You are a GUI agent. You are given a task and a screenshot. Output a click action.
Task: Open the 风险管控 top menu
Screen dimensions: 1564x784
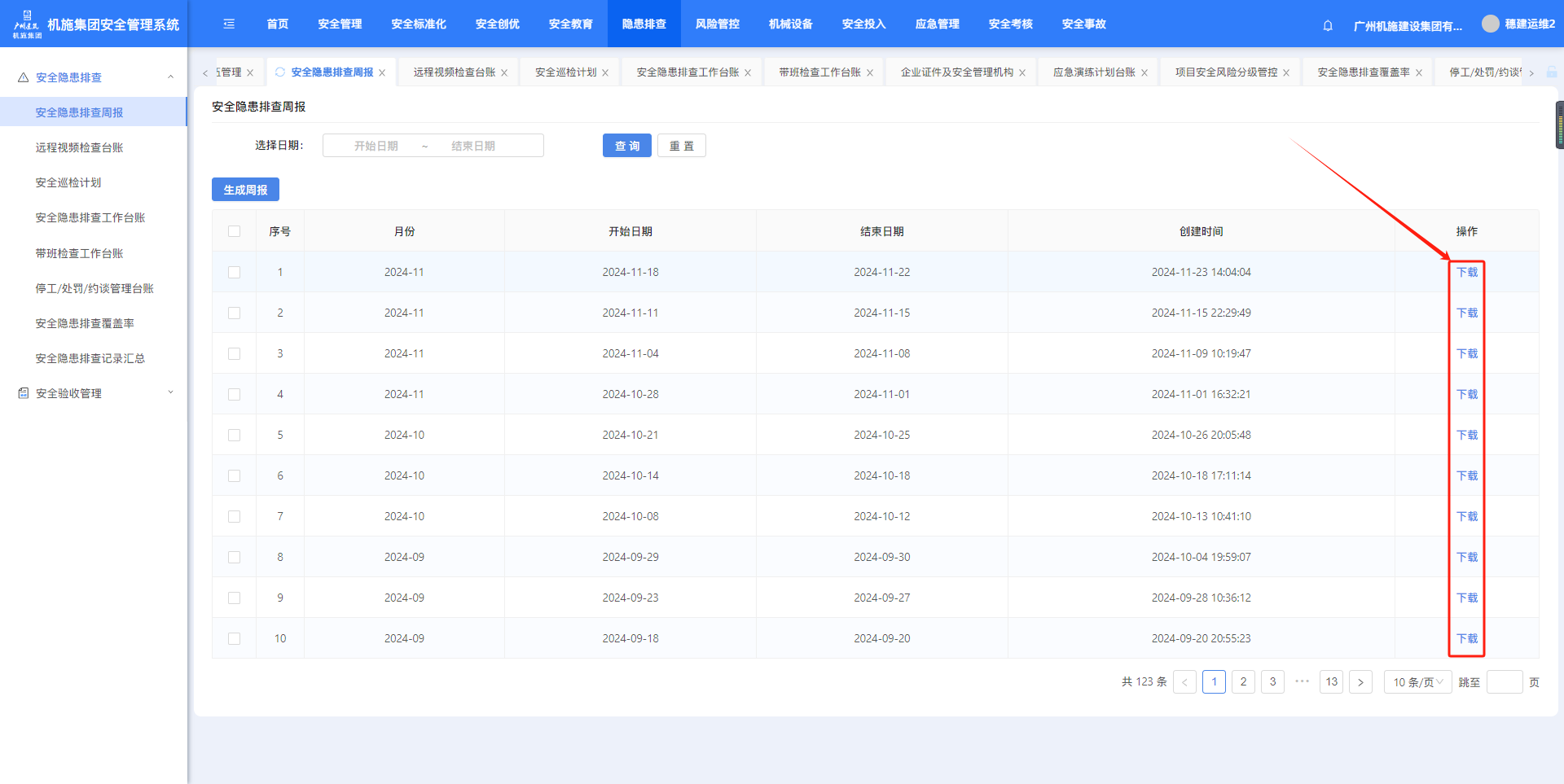click(717, 24)
